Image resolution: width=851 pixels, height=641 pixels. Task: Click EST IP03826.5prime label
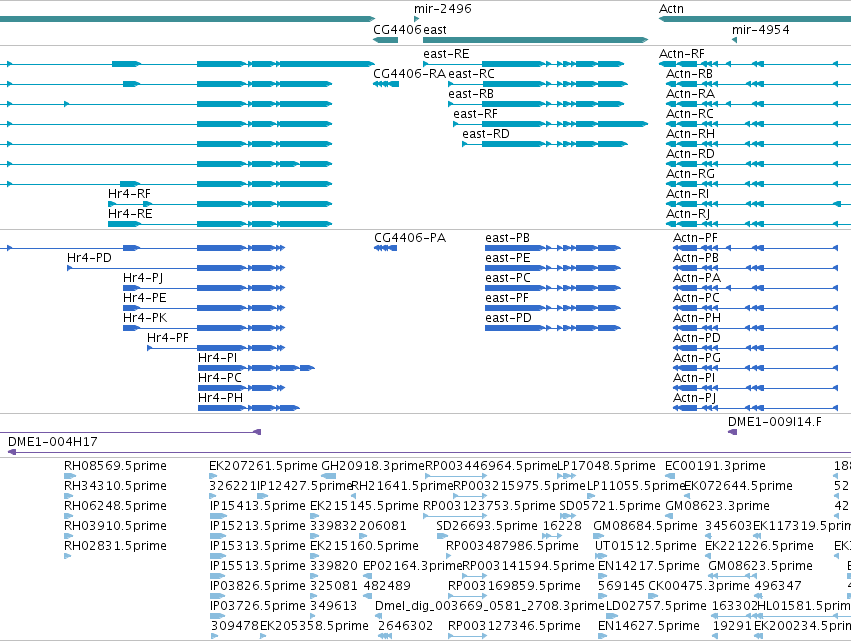(258, 587)
